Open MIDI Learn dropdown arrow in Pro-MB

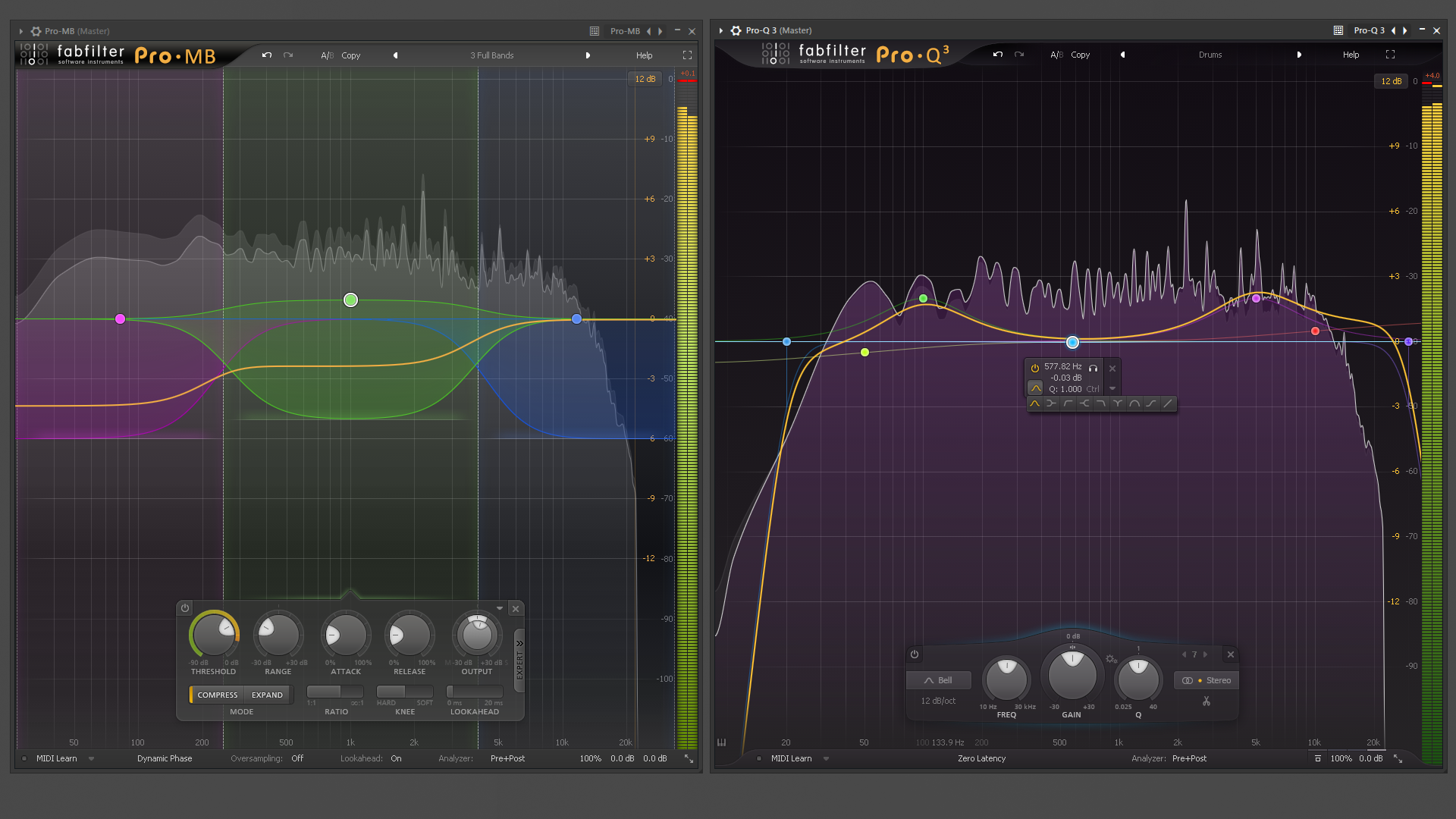pos(91,758)
